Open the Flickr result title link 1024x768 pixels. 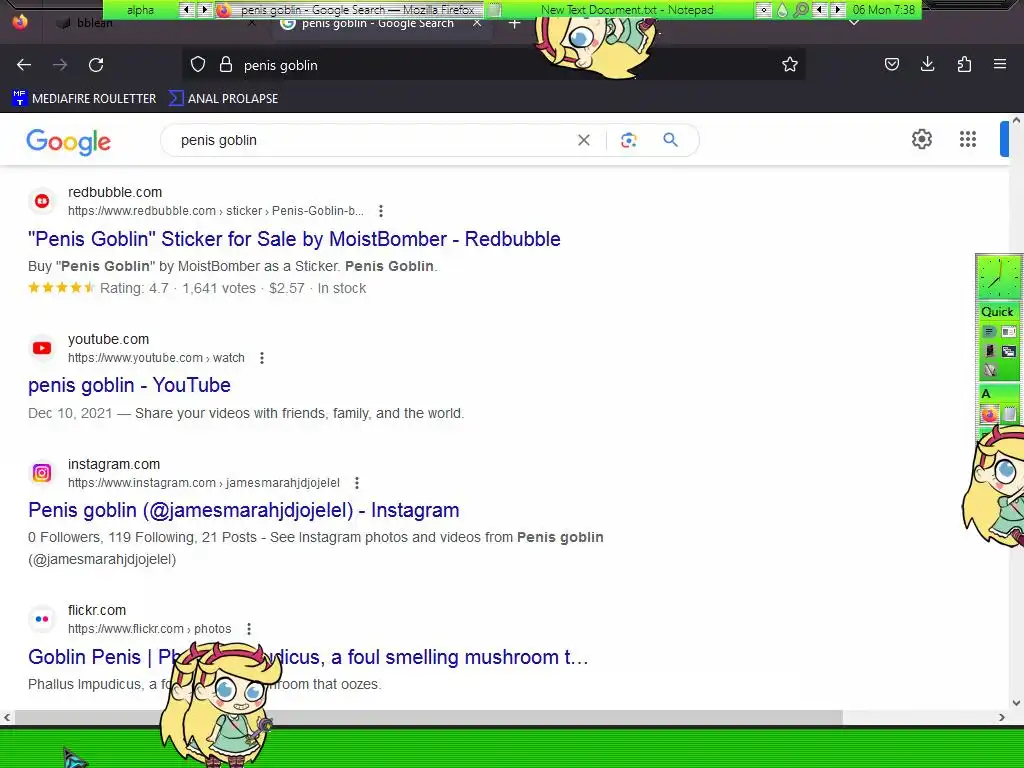point(308,657)
